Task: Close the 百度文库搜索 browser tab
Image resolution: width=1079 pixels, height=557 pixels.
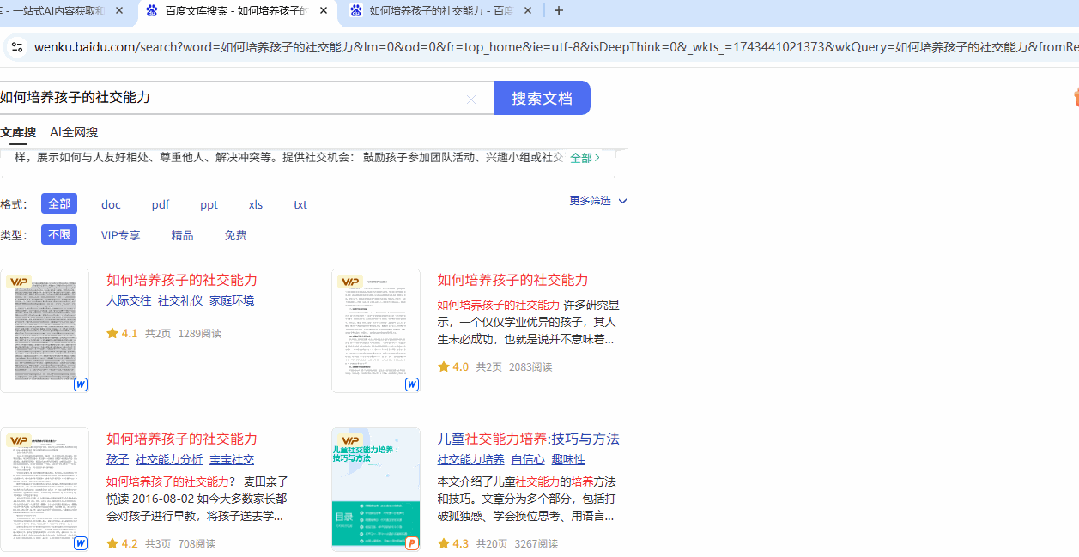Action: coord(324,11)
